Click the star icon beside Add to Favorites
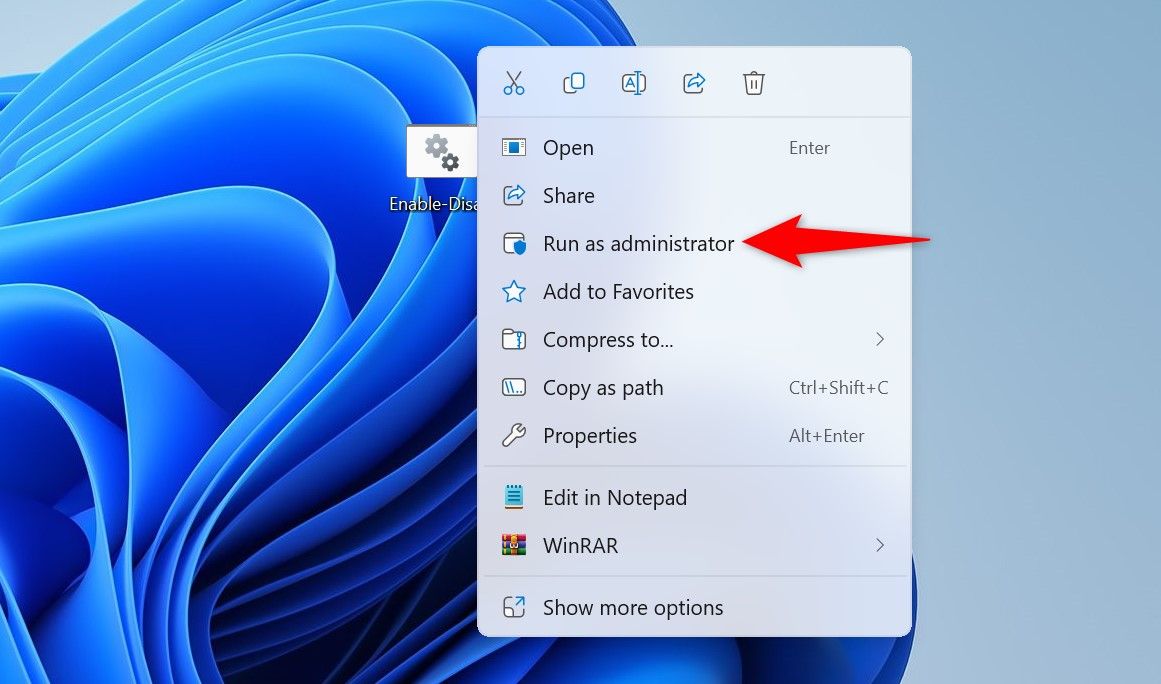1161x684 pixels. point(514,292)
